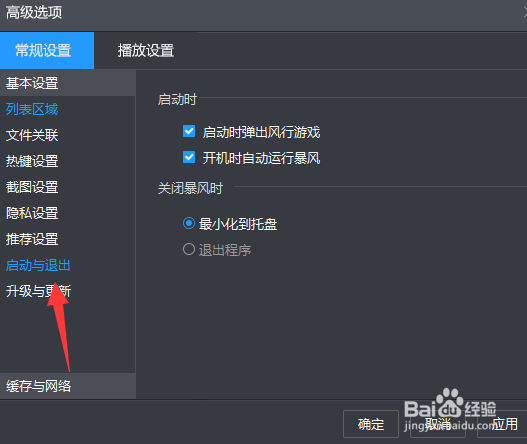Open 隐私设置 in sidebar
This screenshot has width=527, height=444.
pyautogui.click(x=32, y=213)
